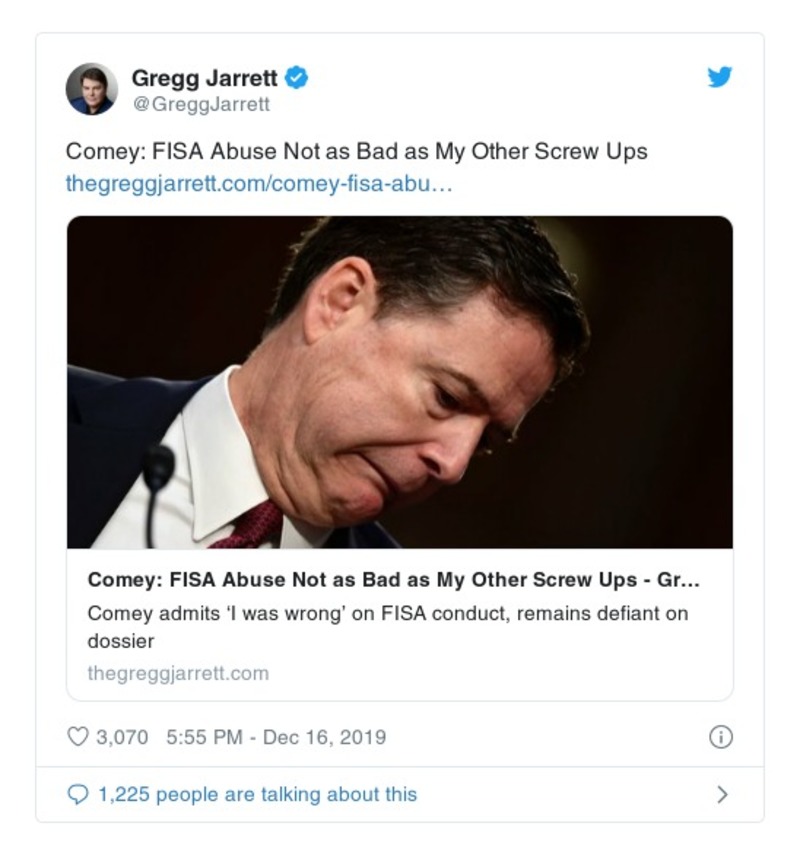
Task: Open the 5:55 PM tweet time
Action: pyautogui.click(x=204, y=737)
